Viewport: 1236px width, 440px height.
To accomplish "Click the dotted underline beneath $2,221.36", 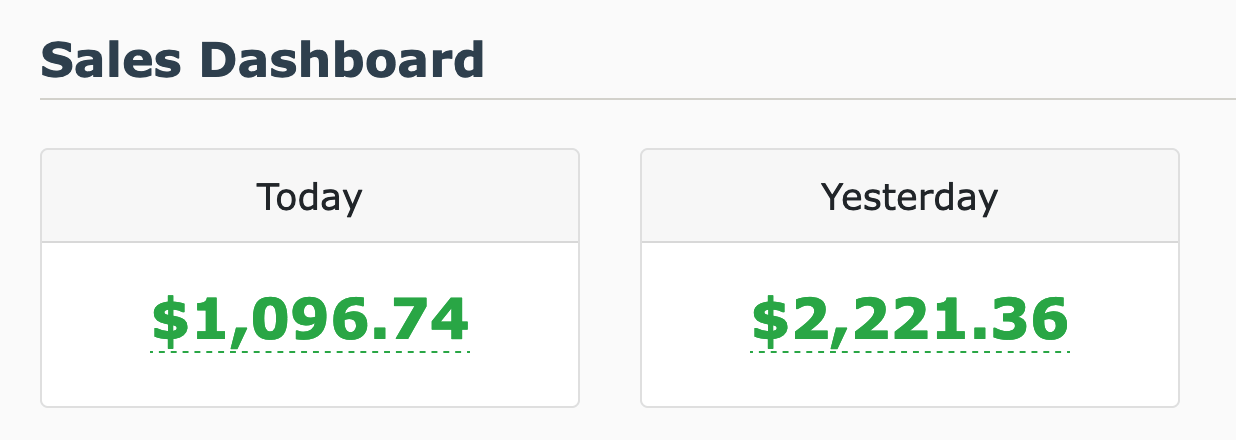I will coord(909,352).
